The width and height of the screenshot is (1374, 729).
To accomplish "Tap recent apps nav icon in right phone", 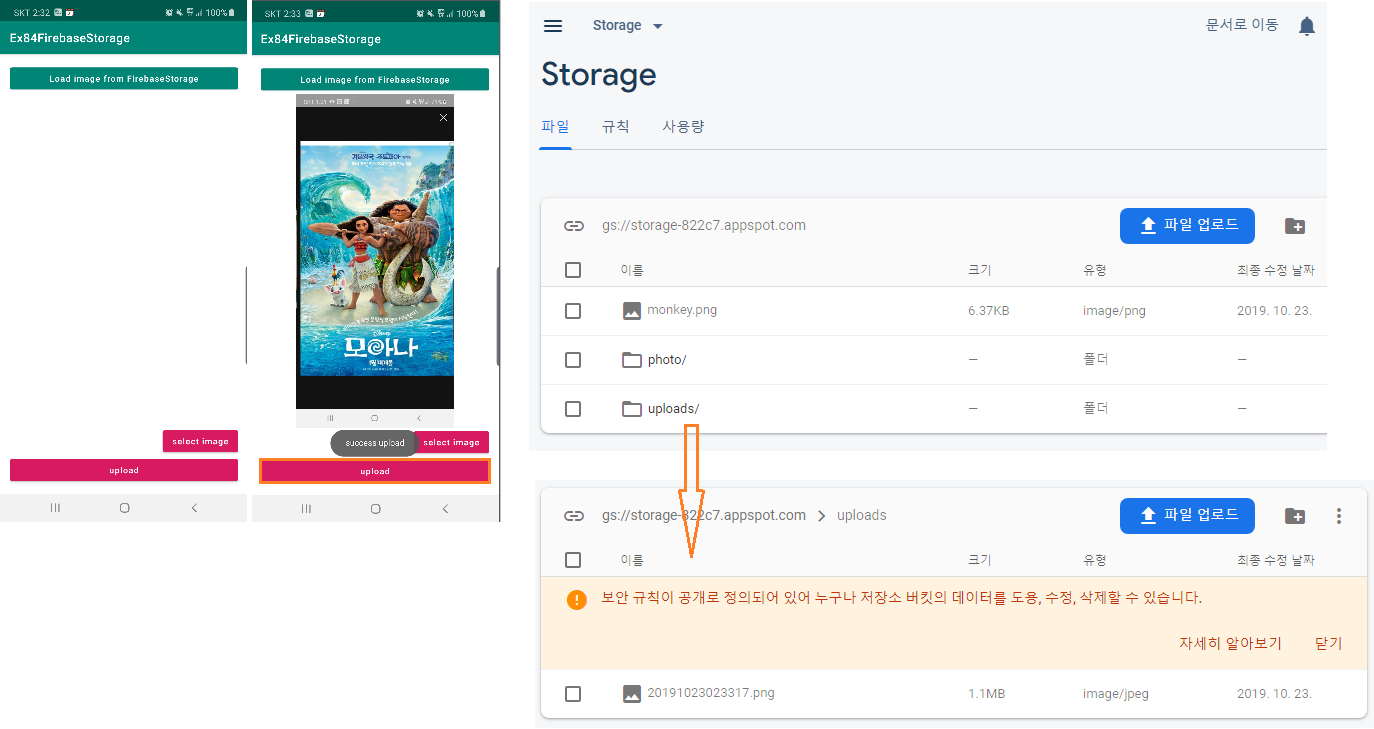I will pos(306,509).
